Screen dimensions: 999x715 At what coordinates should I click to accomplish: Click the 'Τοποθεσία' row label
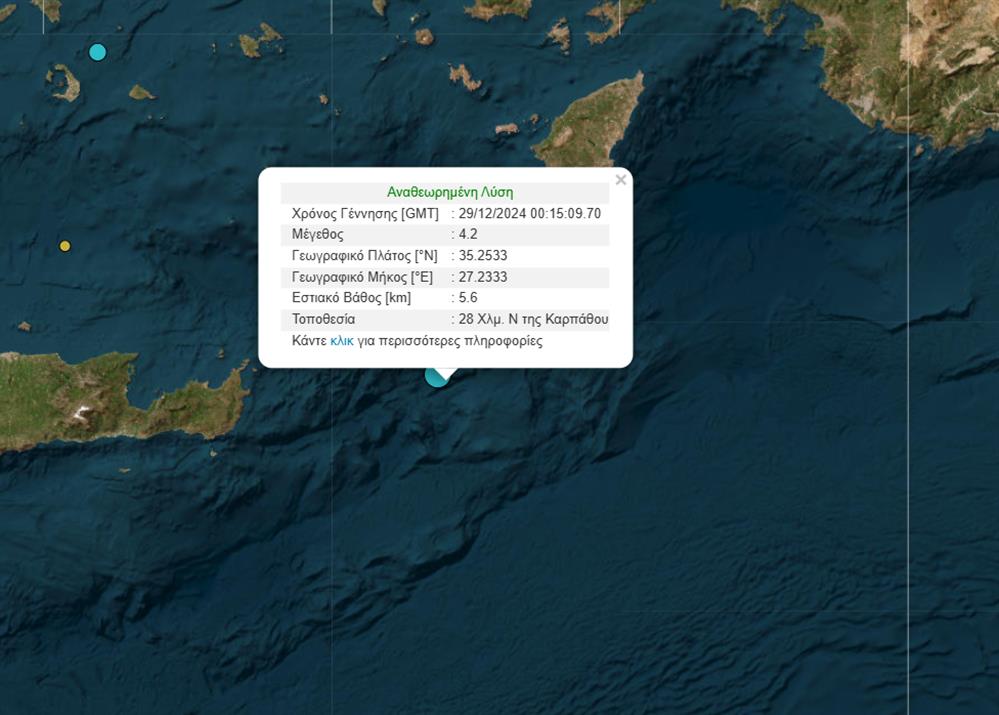coord(323,320)
